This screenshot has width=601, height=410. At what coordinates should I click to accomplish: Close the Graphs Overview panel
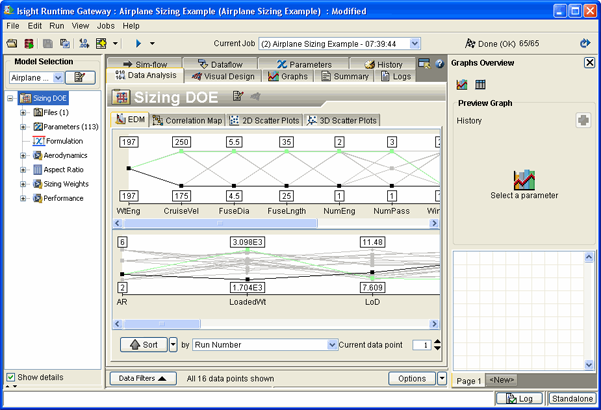(x=590, y=62)
